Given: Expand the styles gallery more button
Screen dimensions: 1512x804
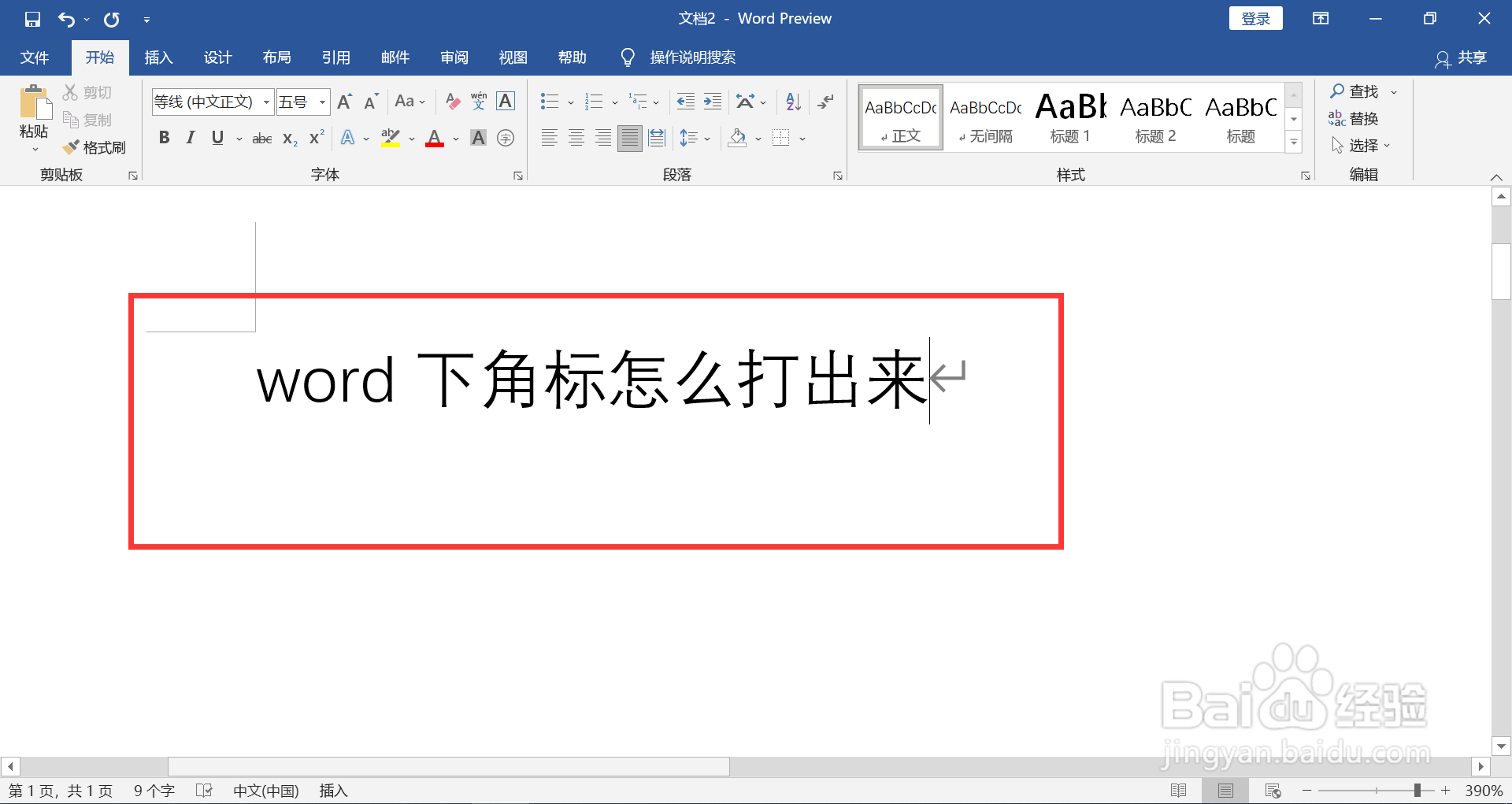Looking at the screenshot, I should tap(1294, 143).
